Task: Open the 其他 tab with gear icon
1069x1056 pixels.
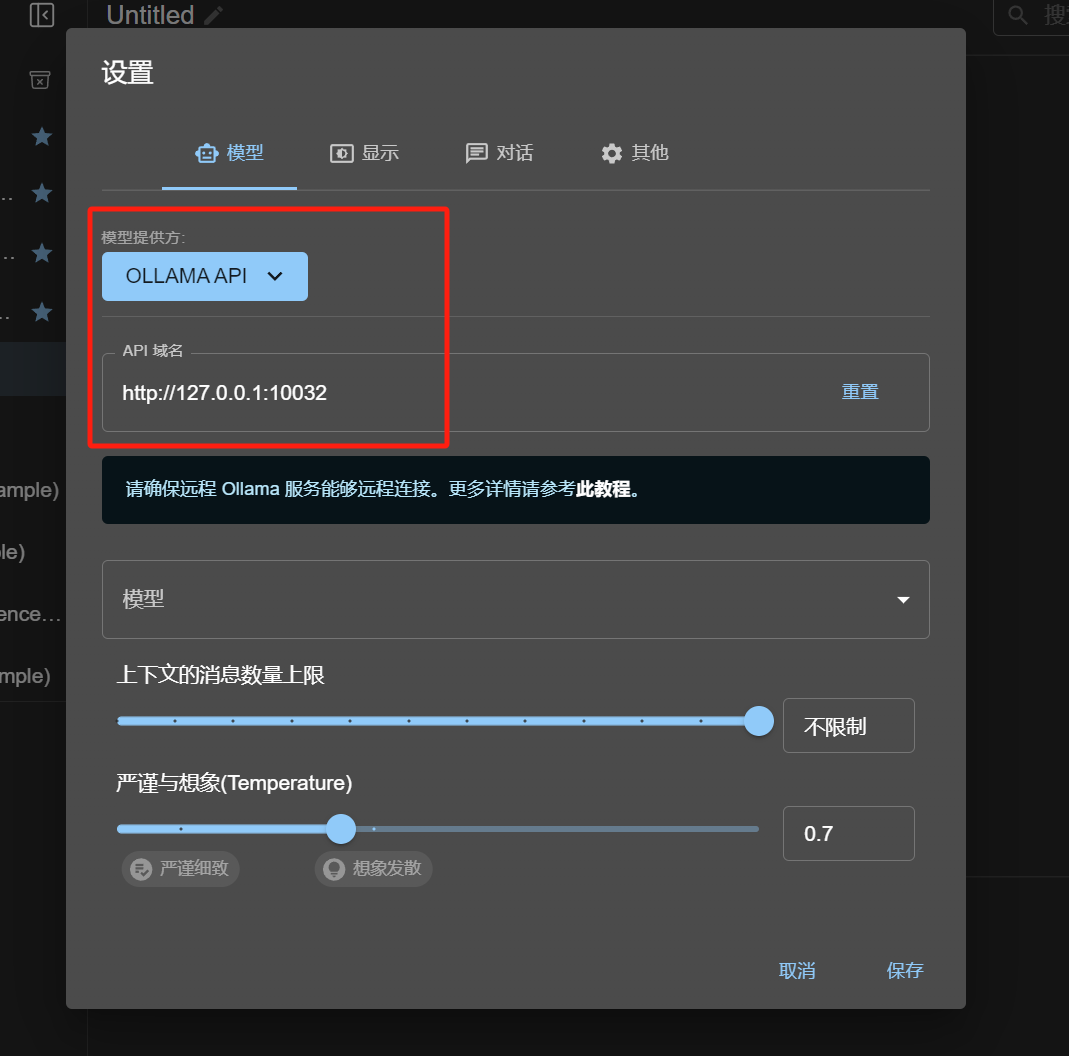Action: click(635, 153)
